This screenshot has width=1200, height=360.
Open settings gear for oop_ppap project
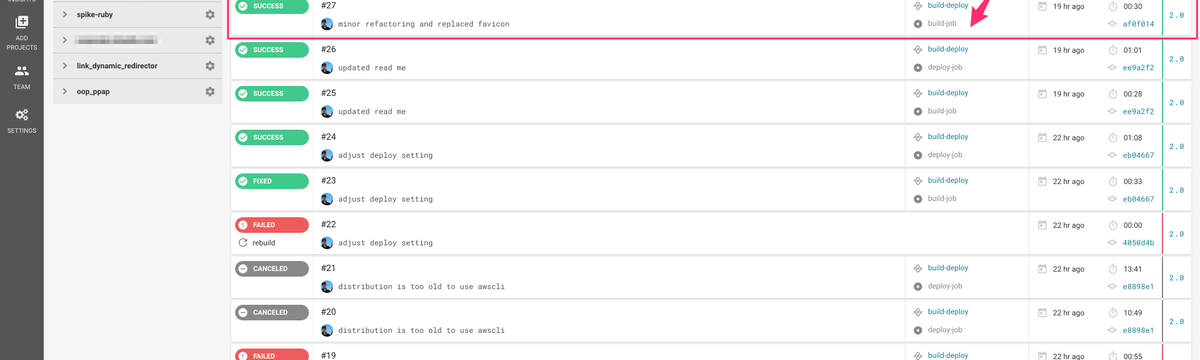point(210,91)
